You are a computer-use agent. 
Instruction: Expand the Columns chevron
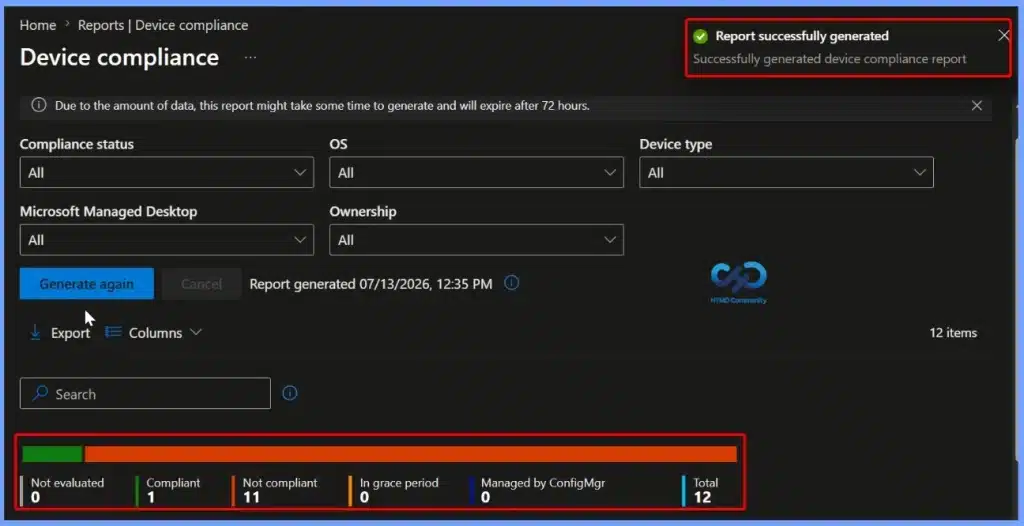(195, 332)
